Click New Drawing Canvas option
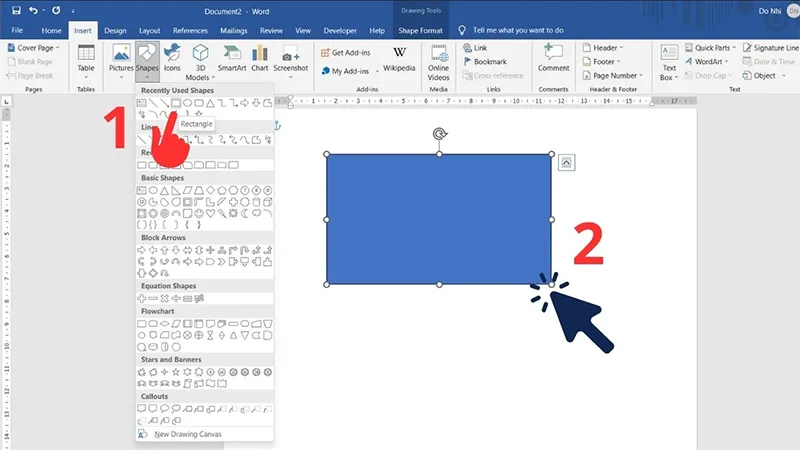The height and width of the screenshot is (450, 800). pyautogui.click(x=188, y=434)
